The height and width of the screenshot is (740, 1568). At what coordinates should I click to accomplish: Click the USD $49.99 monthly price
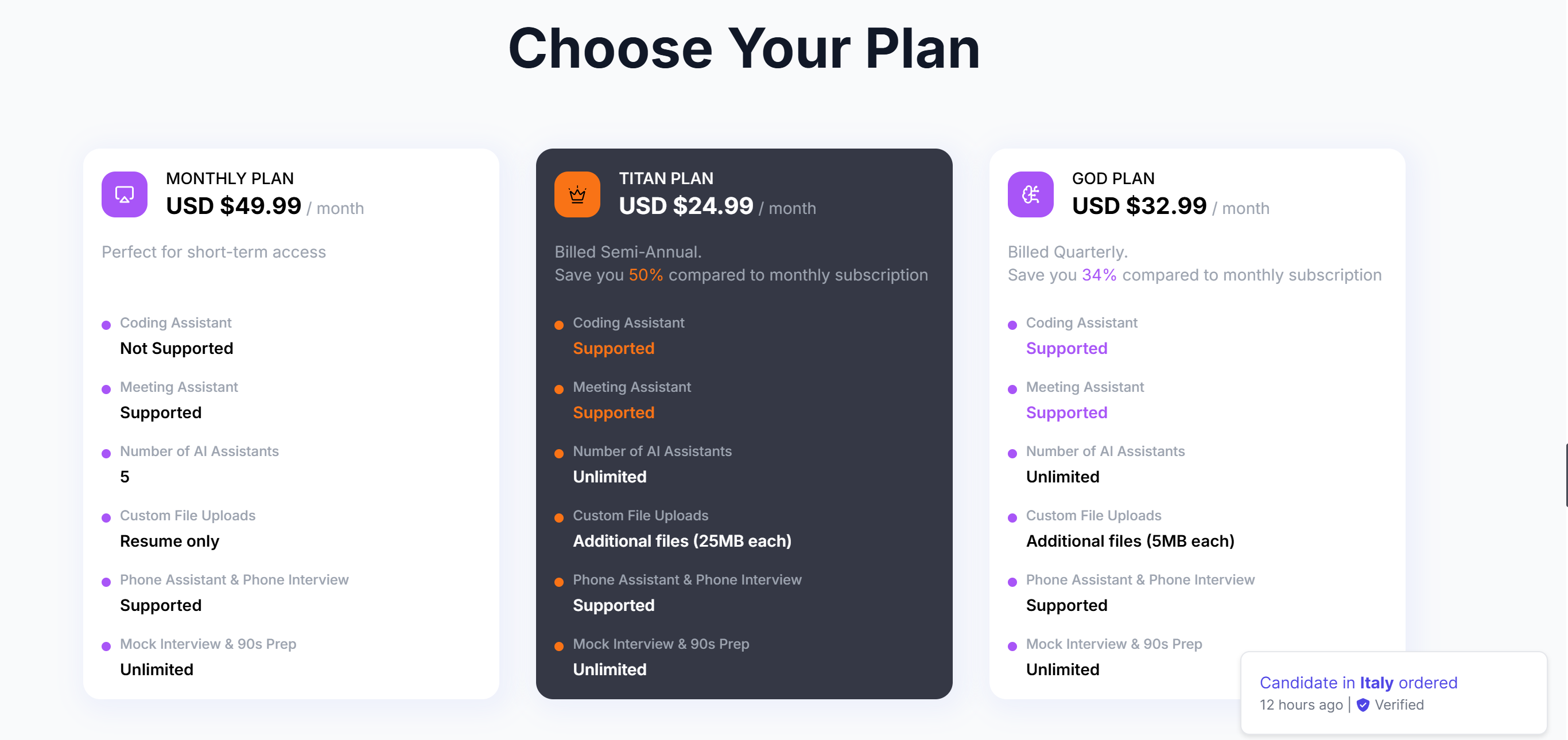pyautogui.click(x=233, y=207)
